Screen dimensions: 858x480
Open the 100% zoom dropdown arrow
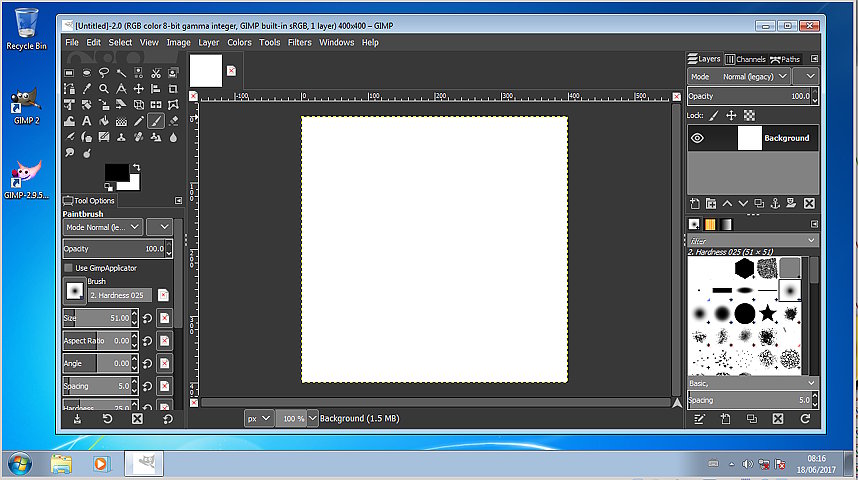(x=312, y=418)
